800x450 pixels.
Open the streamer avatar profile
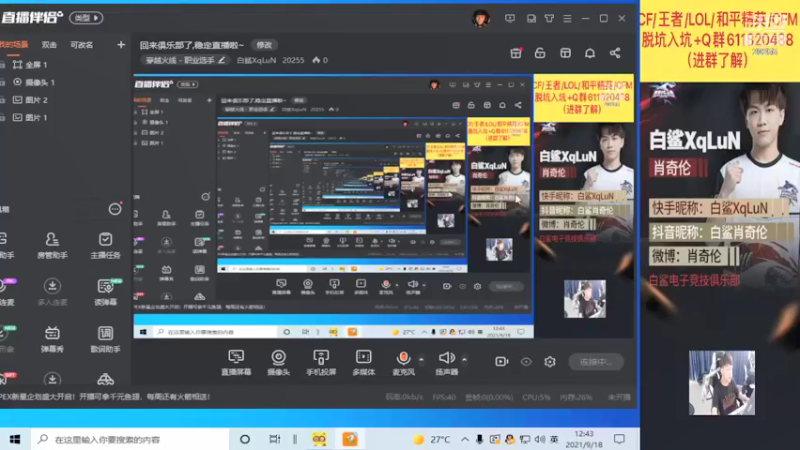pos(480,18)
